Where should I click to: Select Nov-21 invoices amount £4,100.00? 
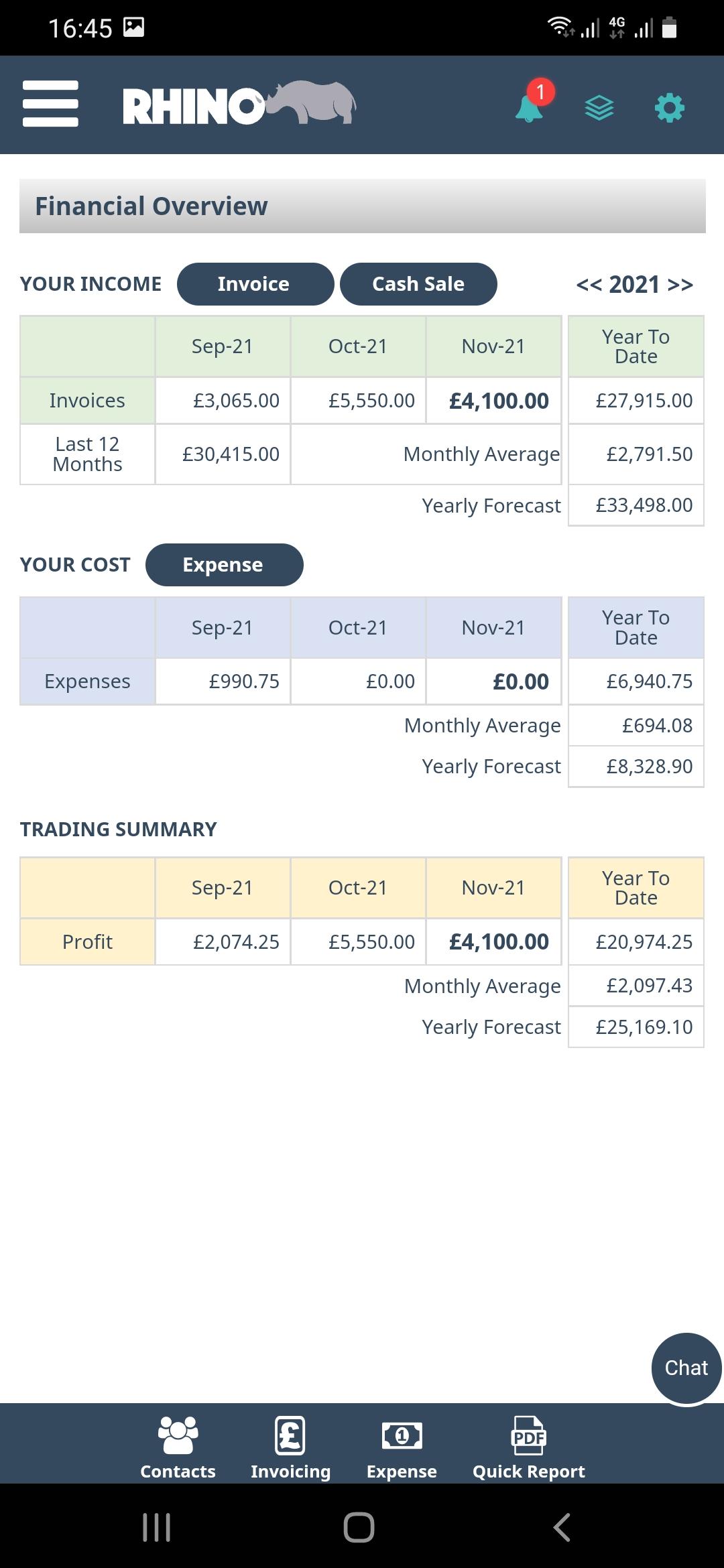[x=498, y=401]
